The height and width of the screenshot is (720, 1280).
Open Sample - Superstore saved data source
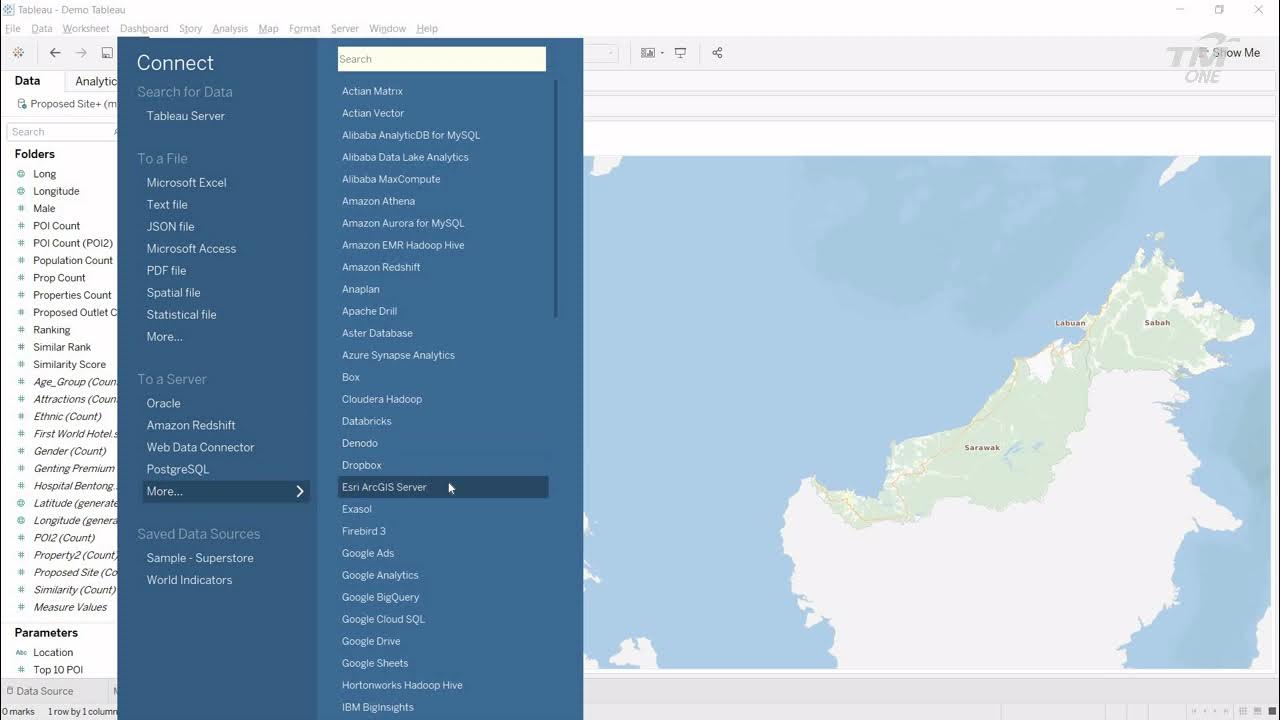pos(200,558)
